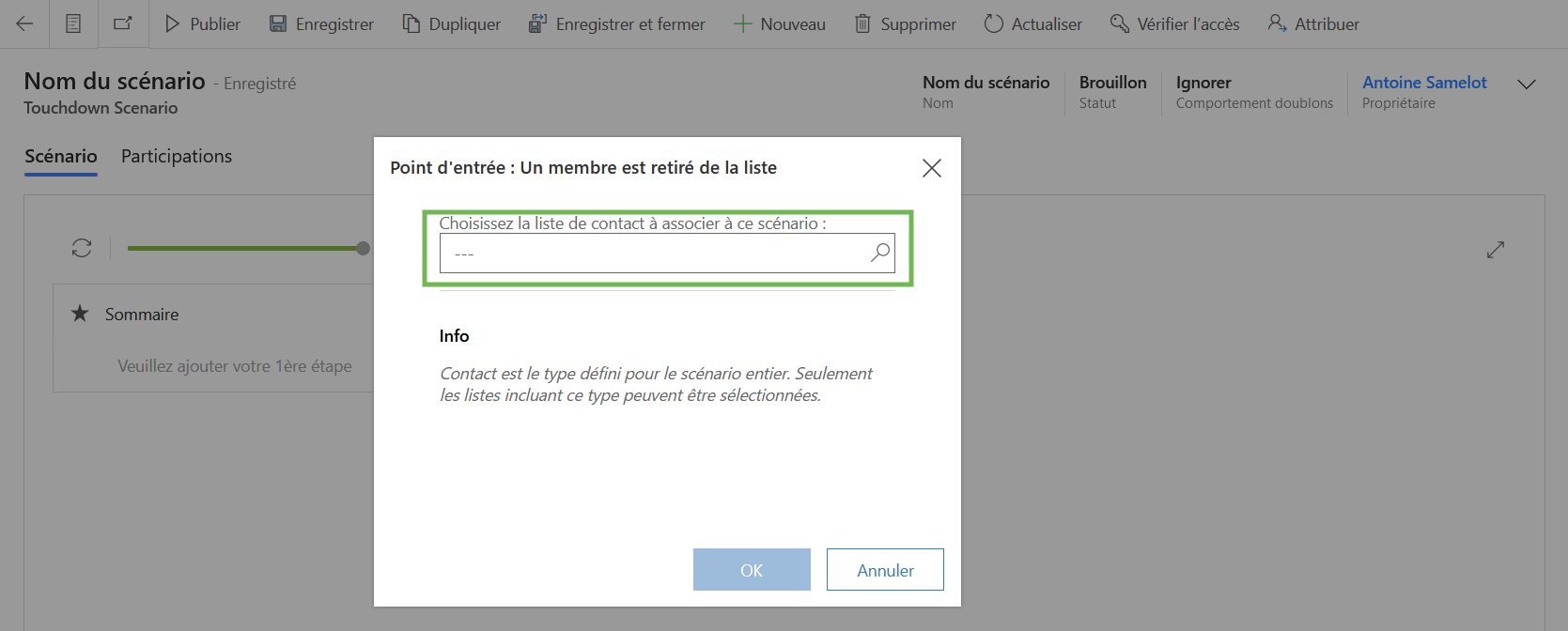This screenshot has width=1568, height=631.
Task: Refresh the scenario canvas icon
Action: click(x=82, y=248)
